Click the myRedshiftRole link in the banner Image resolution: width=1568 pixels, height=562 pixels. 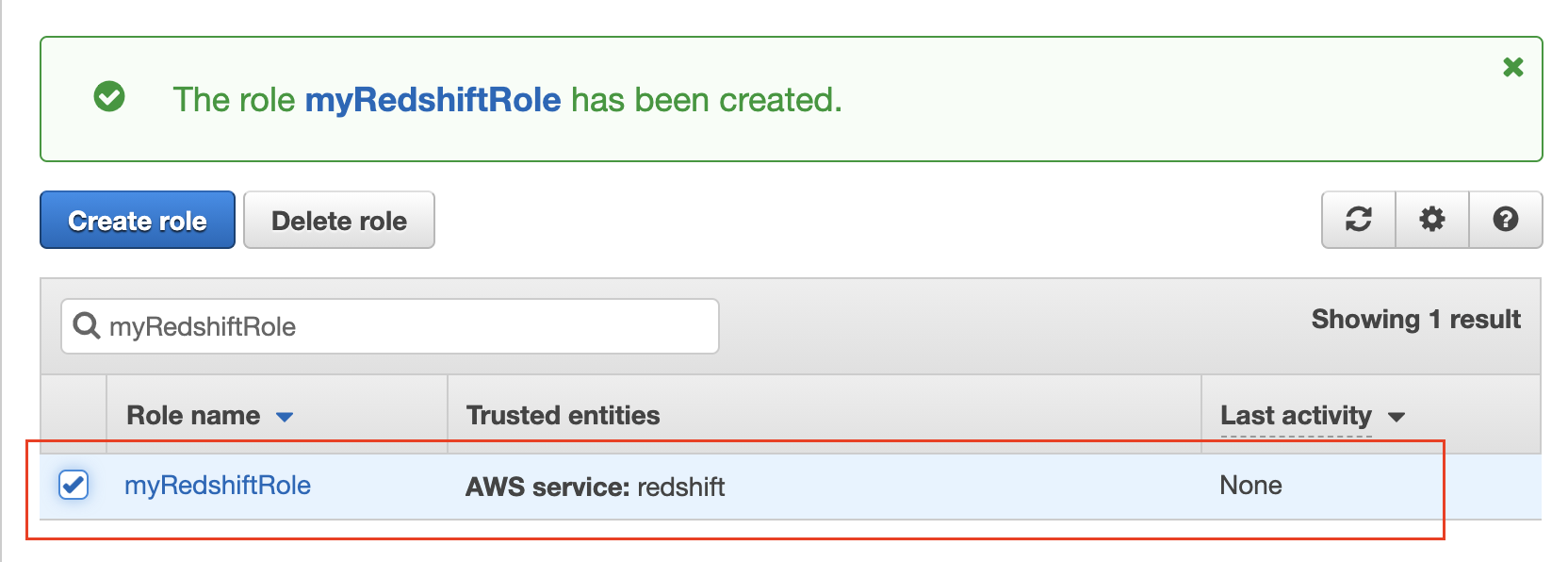(433, 99)
